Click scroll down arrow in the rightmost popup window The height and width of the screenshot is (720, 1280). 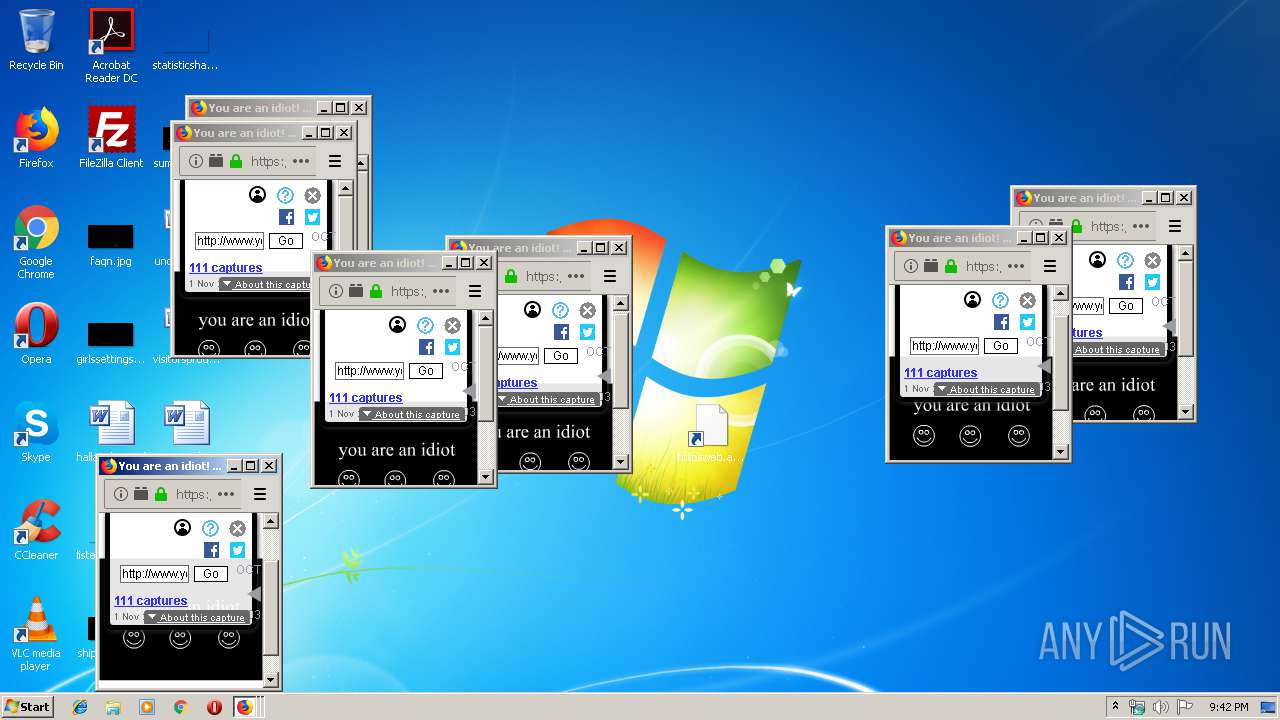(1185, 412)
